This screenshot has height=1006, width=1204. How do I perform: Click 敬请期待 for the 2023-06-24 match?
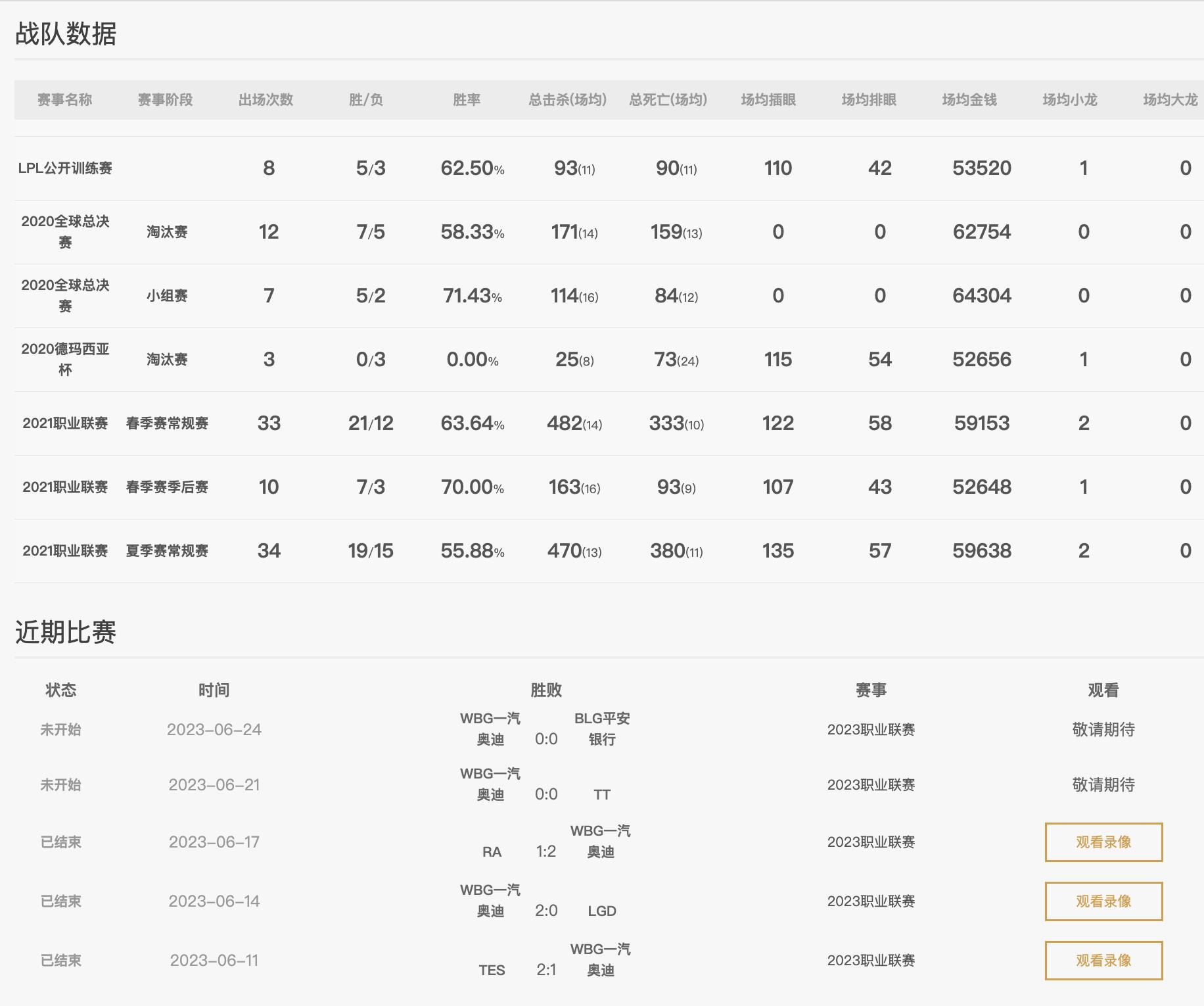coord(1103,729)
